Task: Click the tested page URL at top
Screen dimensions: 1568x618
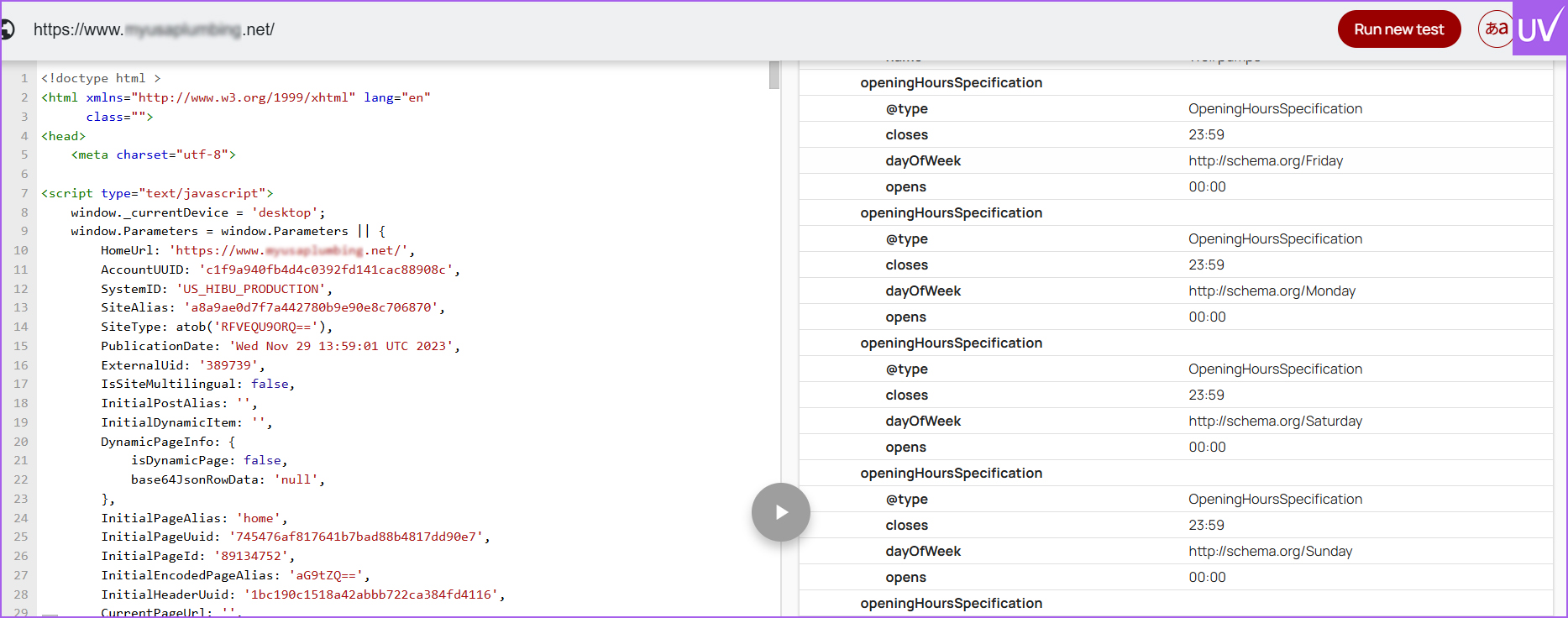Action: [x=154, y=30]
